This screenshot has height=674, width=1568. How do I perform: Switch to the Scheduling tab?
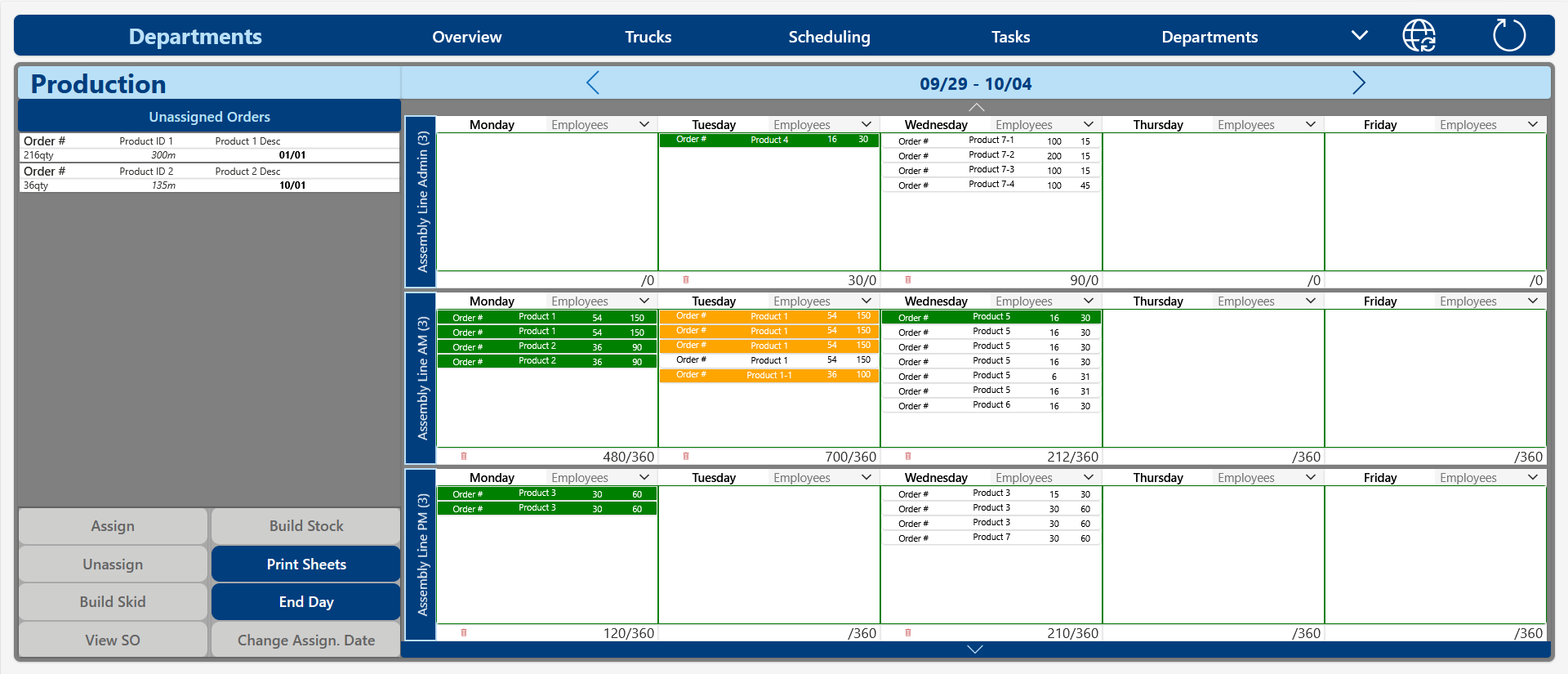[829, 37]
